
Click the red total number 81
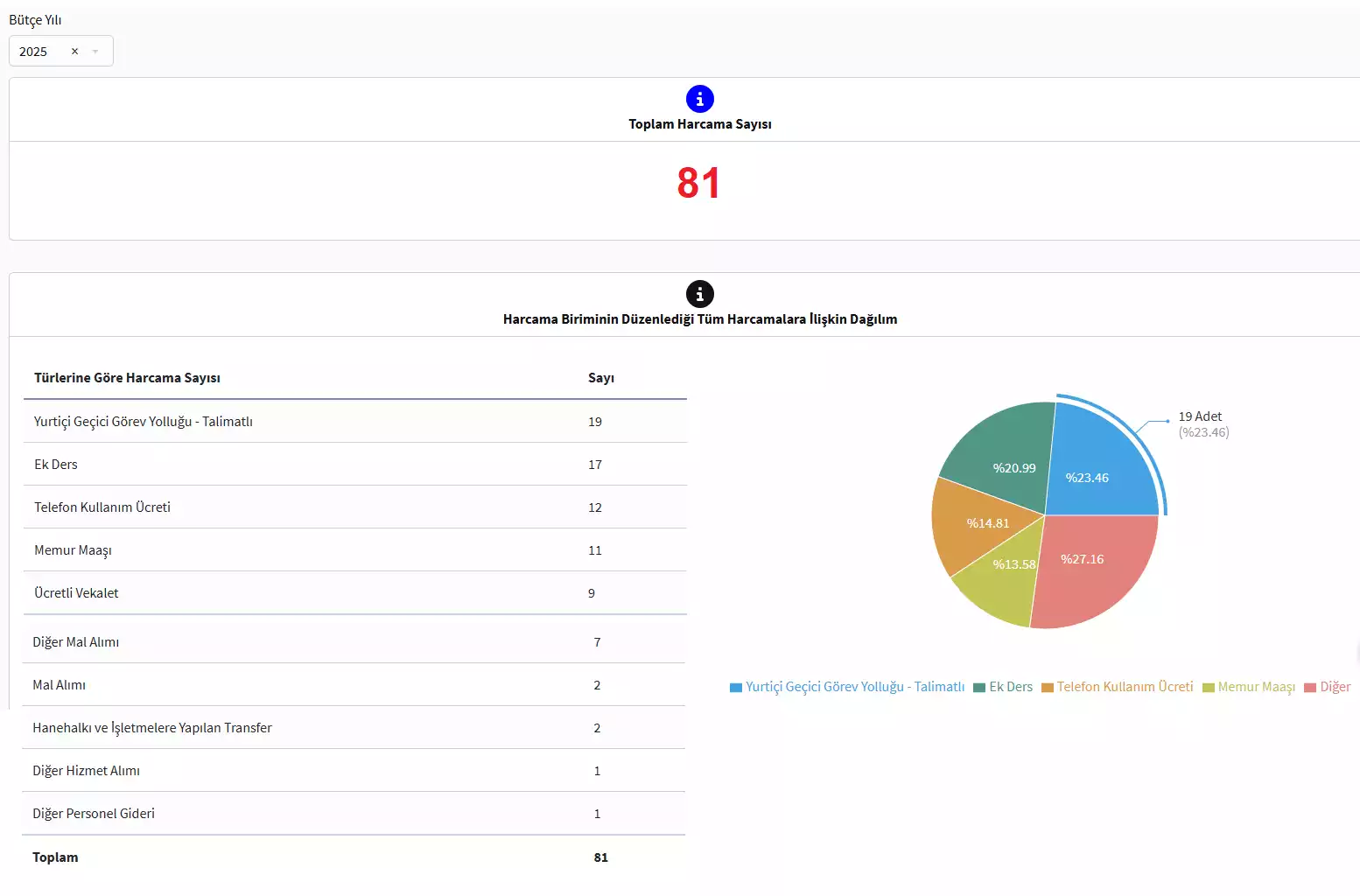coord(698,184)
